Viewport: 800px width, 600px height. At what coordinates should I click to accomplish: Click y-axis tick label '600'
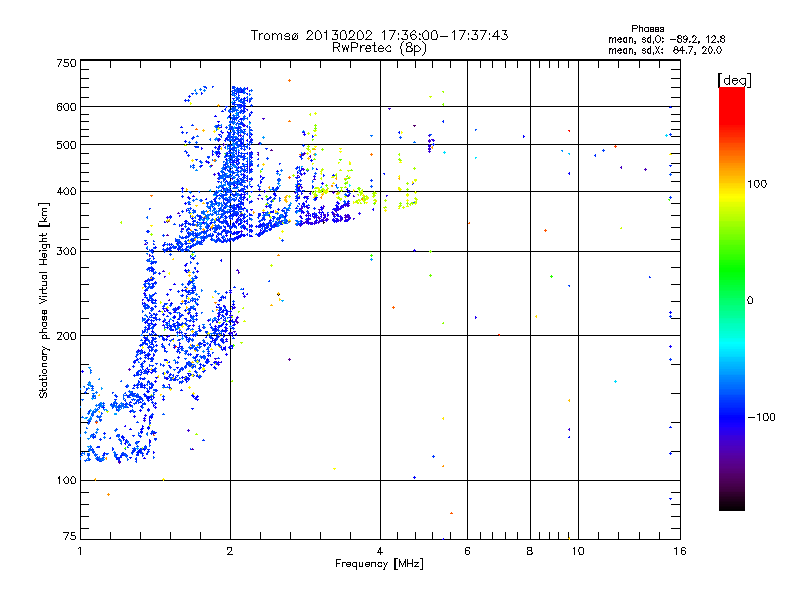pos(66,107)
